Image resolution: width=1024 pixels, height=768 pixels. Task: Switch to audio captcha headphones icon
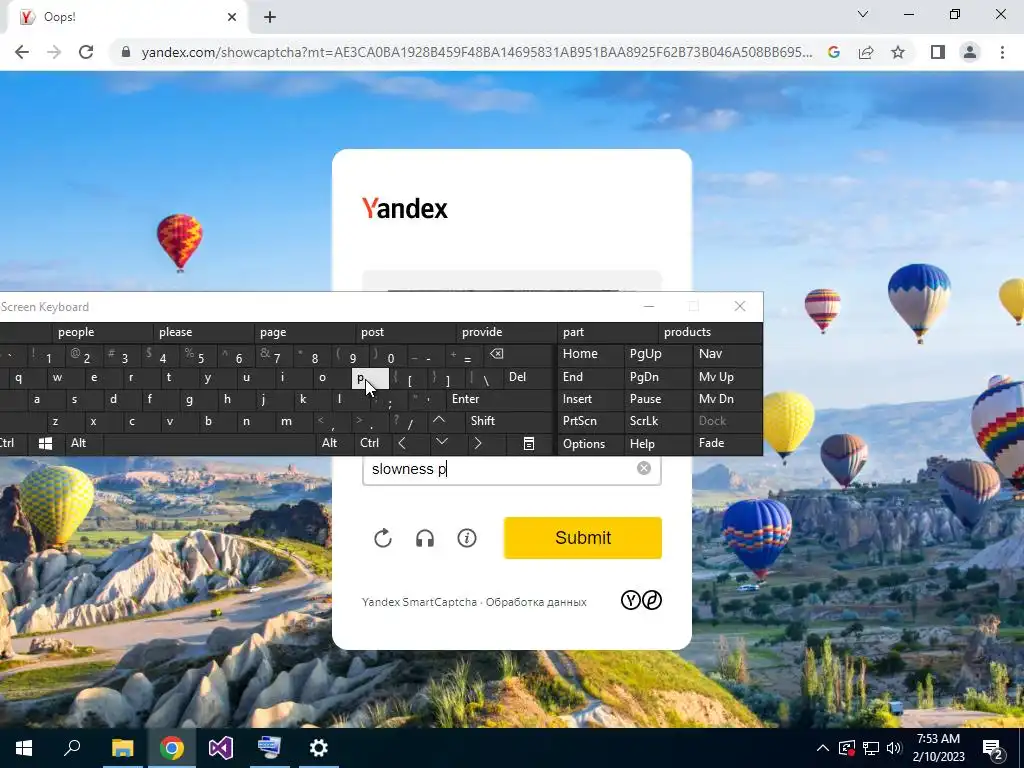[x=425, y=538]
